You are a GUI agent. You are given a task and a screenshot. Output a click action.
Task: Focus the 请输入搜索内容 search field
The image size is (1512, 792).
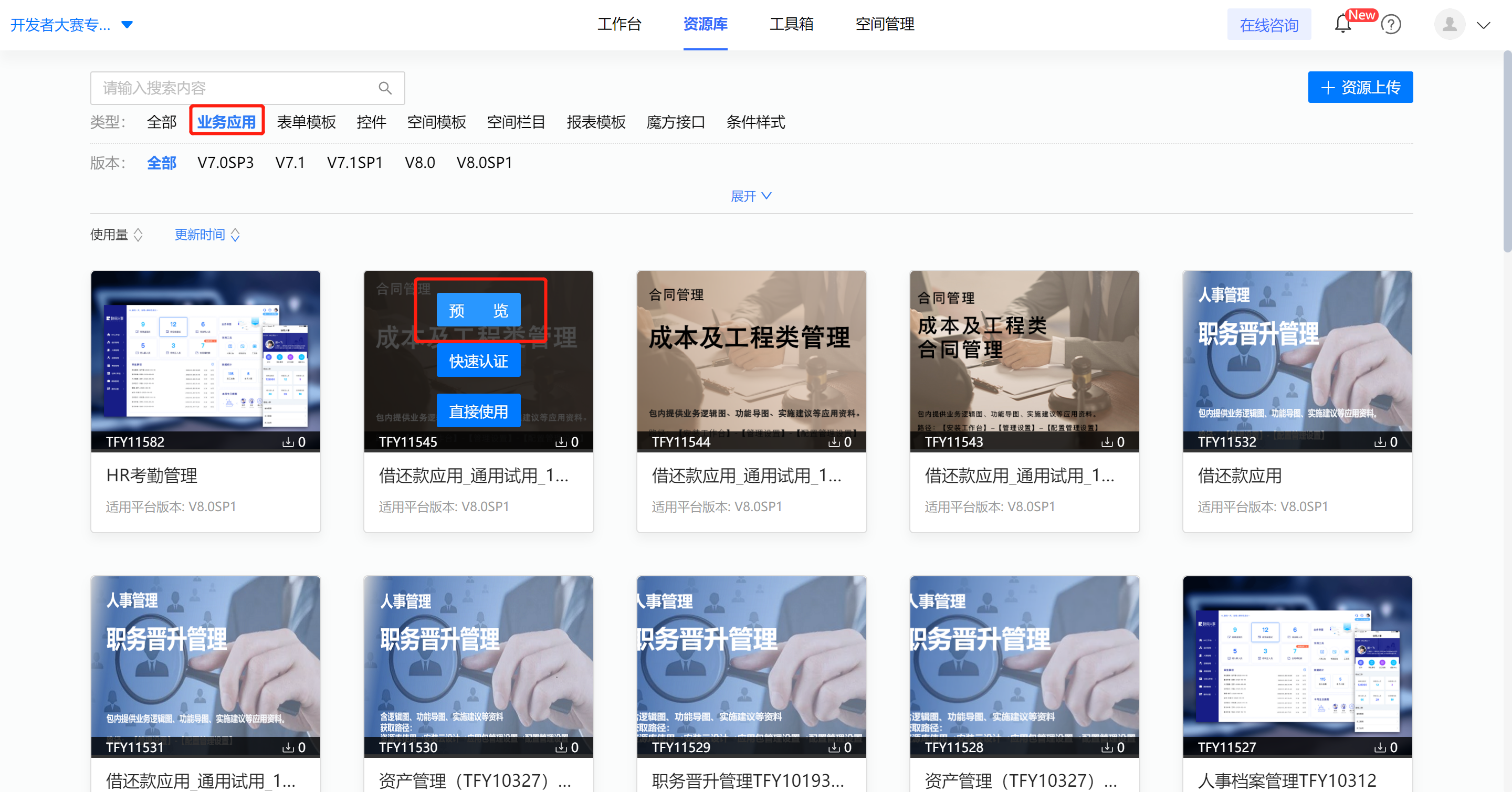[248, 88]
